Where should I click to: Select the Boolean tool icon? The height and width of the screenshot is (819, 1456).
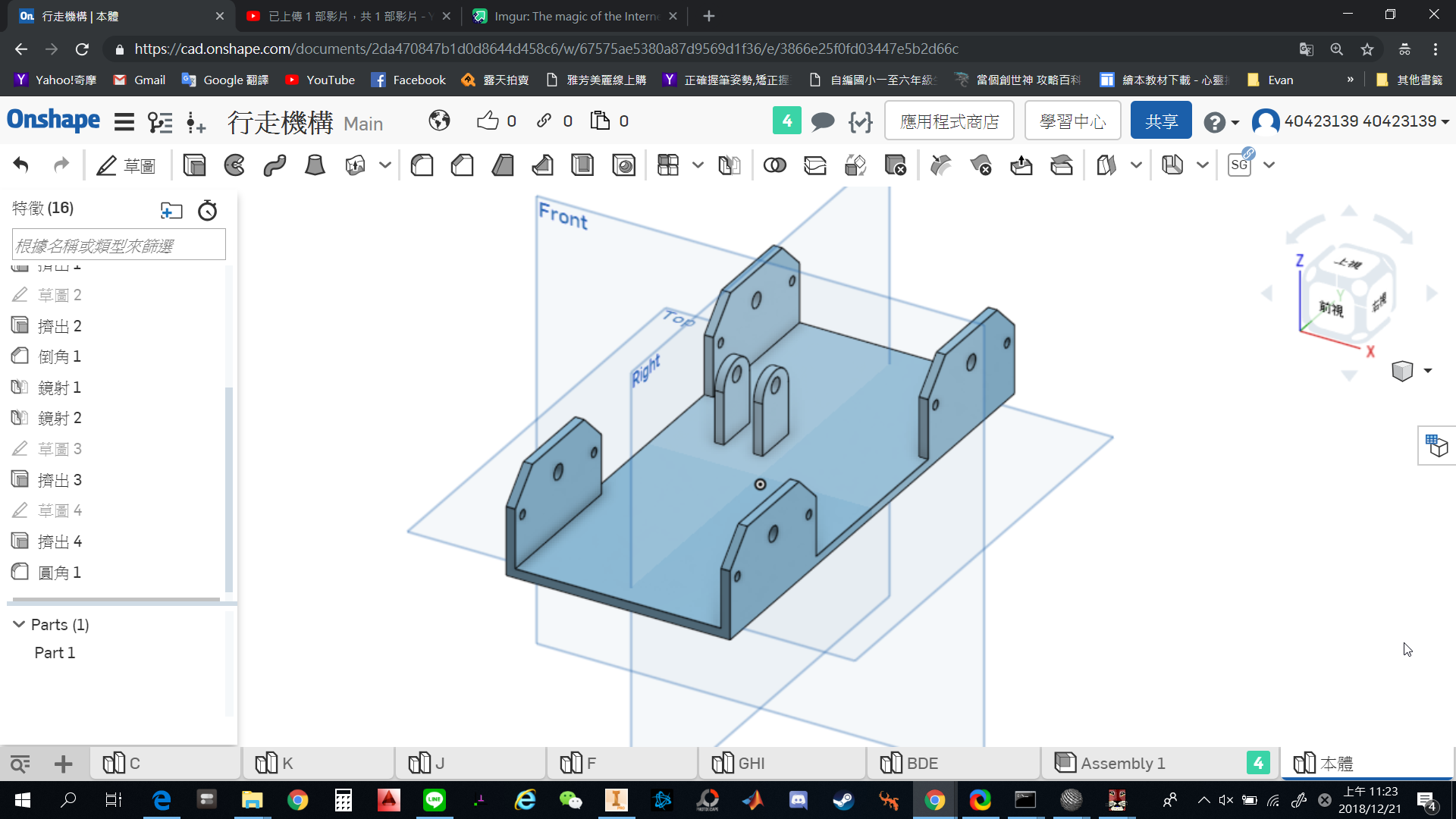(774, 165)
